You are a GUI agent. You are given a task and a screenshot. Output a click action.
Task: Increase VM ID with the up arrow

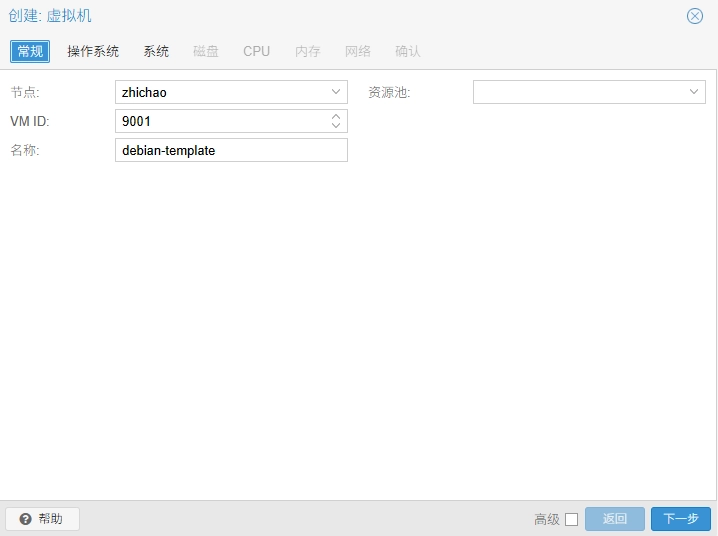(x=336, y=116)
